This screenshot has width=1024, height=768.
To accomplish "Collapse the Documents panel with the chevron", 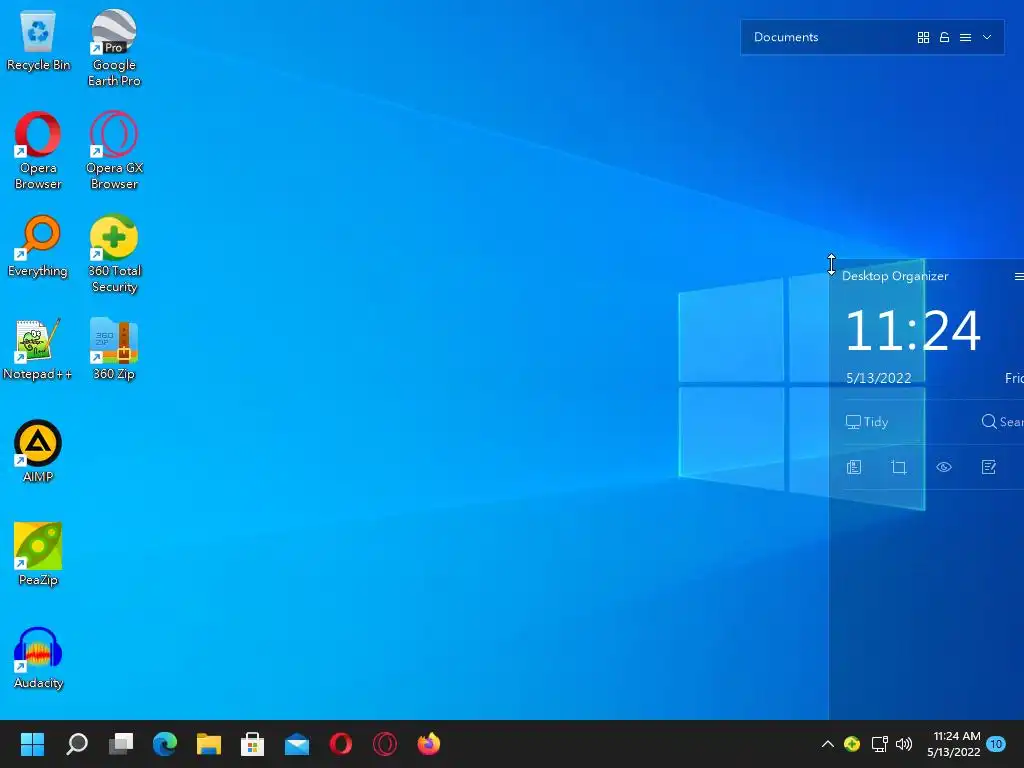I will 987,37.
